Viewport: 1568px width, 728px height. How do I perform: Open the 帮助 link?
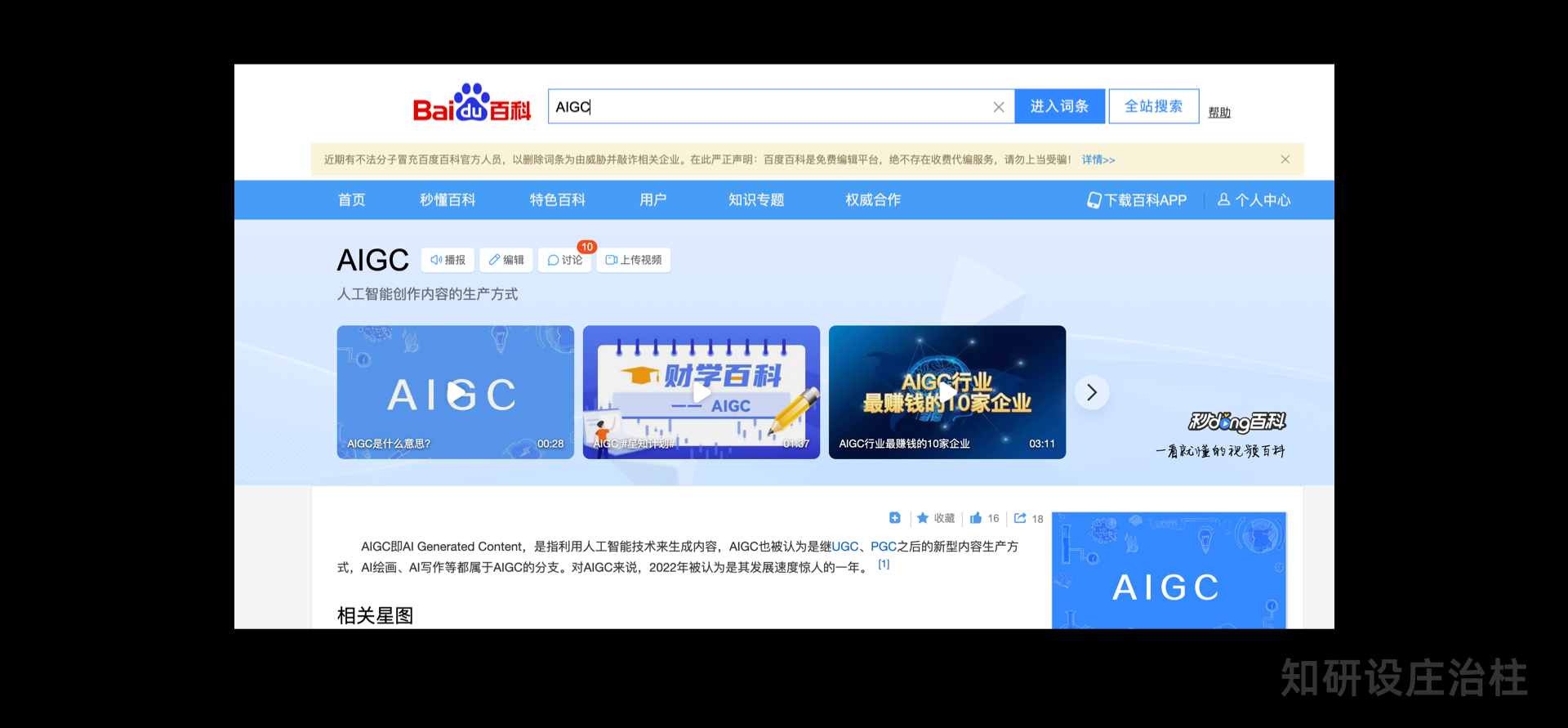click(1219, 113)
